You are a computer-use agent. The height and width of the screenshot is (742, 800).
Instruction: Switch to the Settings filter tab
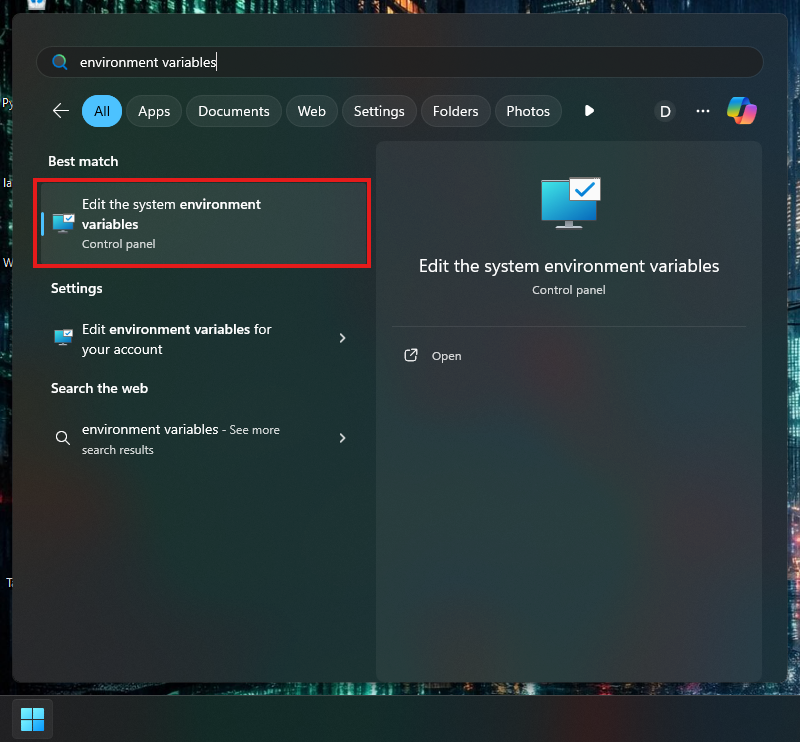click(379, 111)
